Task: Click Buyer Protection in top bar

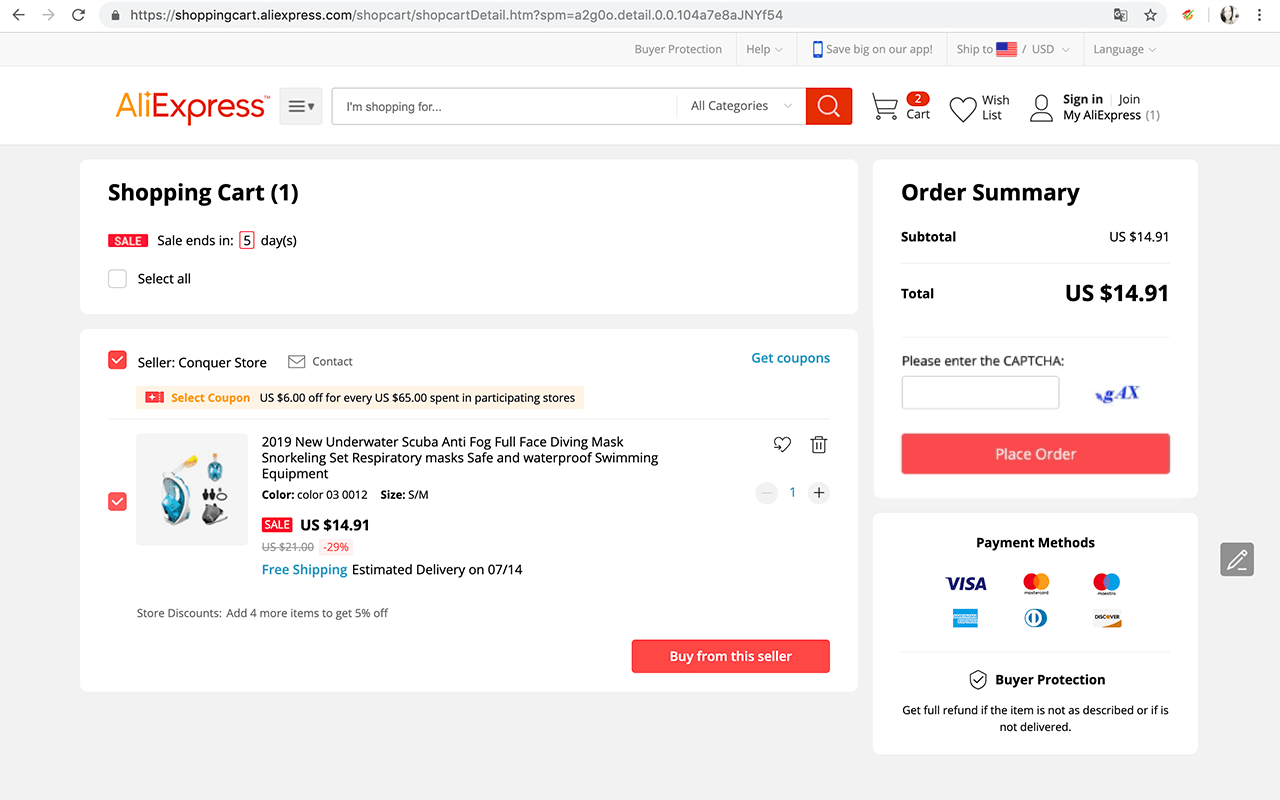Action: [x=678, y=49]
